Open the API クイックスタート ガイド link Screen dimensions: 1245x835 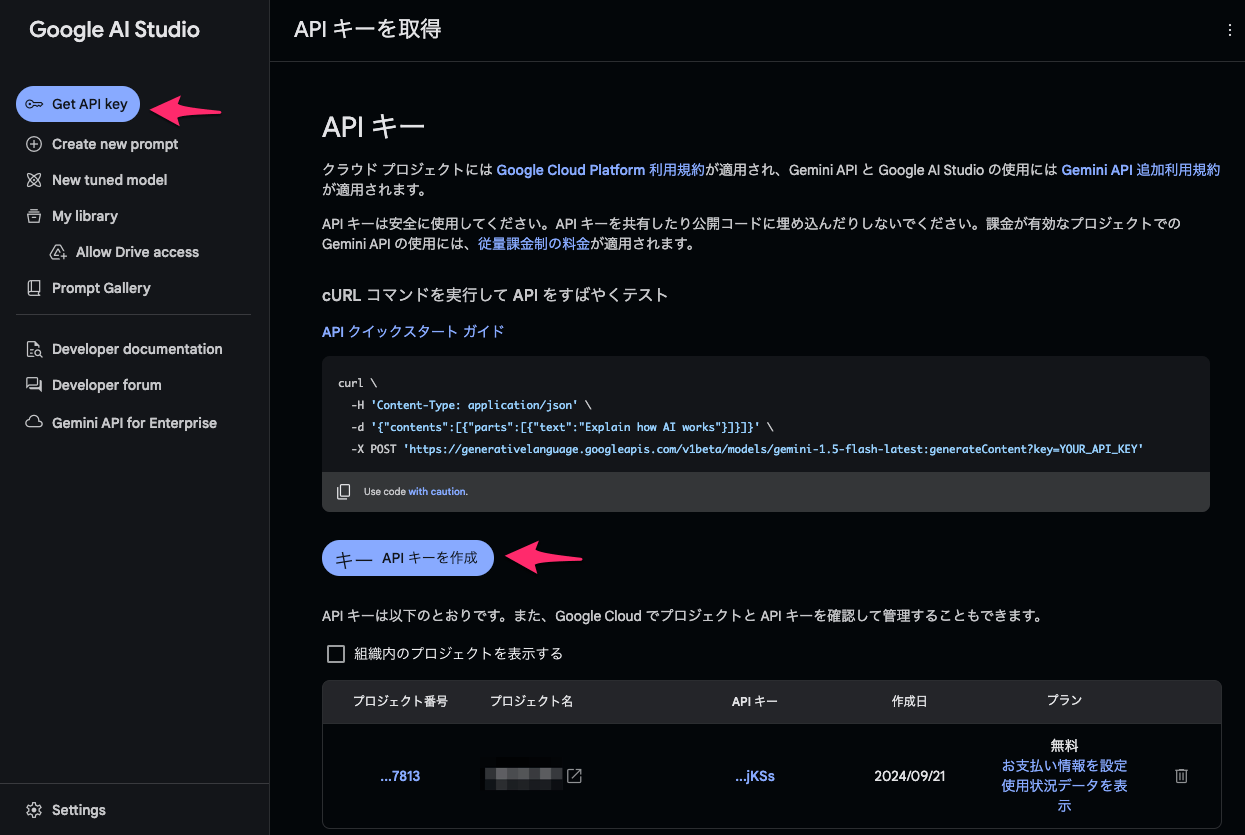click(413, 332)
